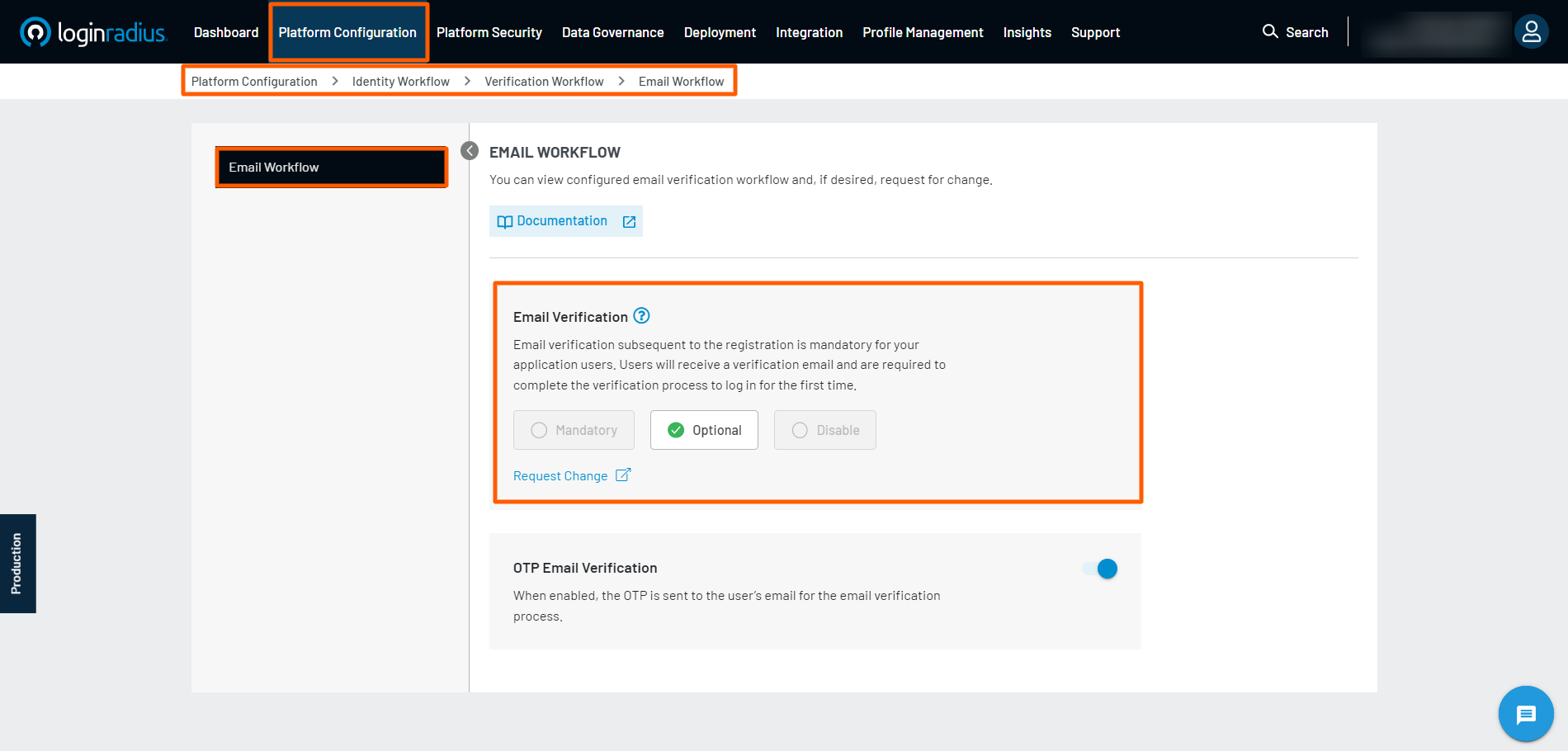Verify Optional is selected as email verification
The width and height of the screenshot is (1568, 751).
click(x=704, y=430)
